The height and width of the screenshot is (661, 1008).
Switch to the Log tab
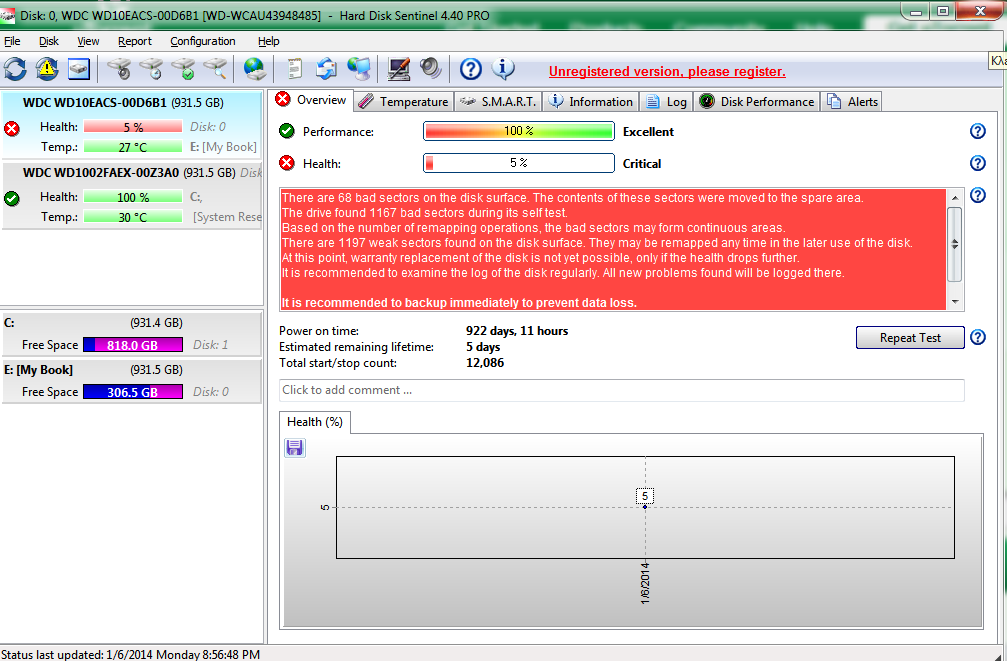(x=666, y=102)
